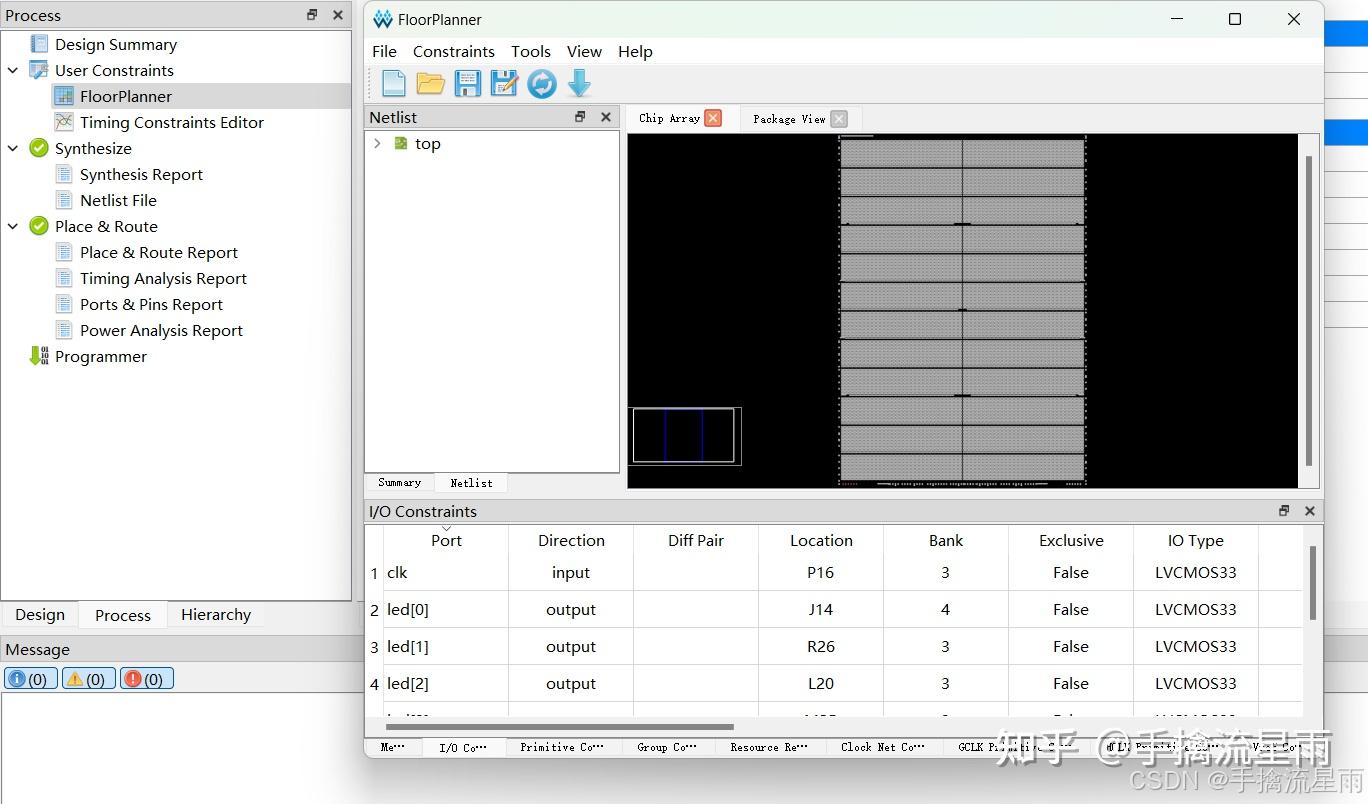The height and width of the screenshot is (804, 1368).
Task: Select the P16 location cell for clk
Action: pyautogui.click(x=821, y=573)
